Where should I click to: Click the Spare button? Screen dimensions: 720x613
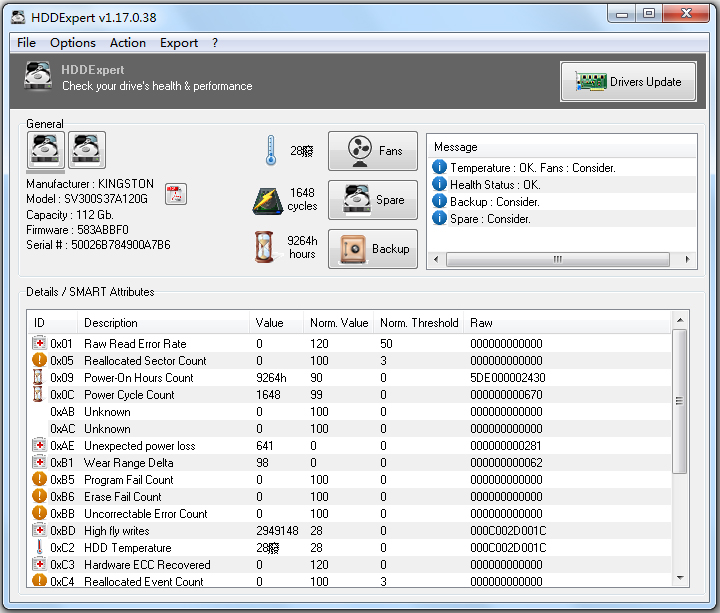point(373,200)
